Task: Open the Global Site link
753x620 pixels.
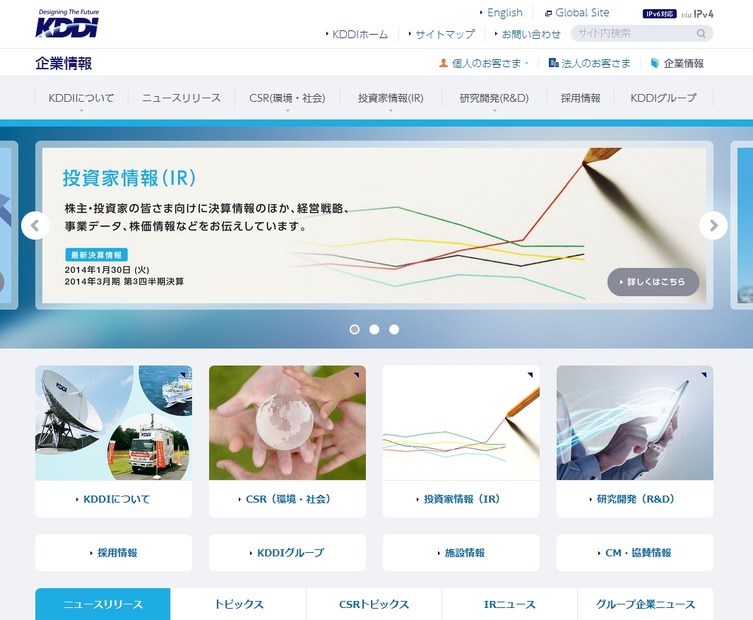Action: (x=582, y=13)
